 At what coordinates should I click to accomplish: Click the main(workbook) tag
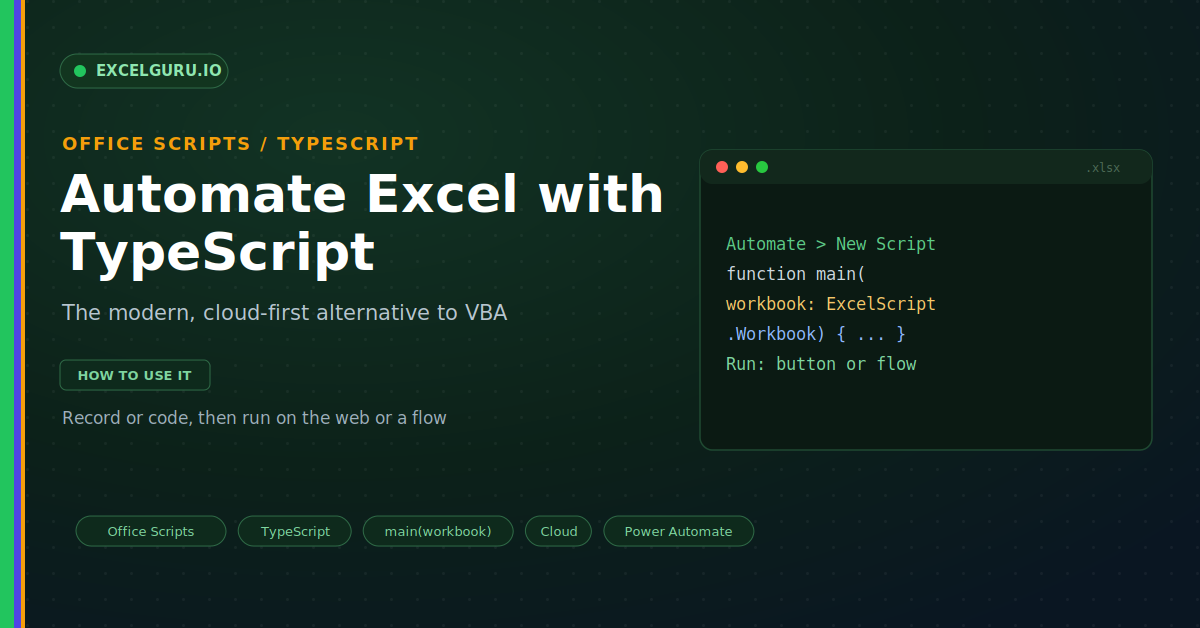click(438, 531)
